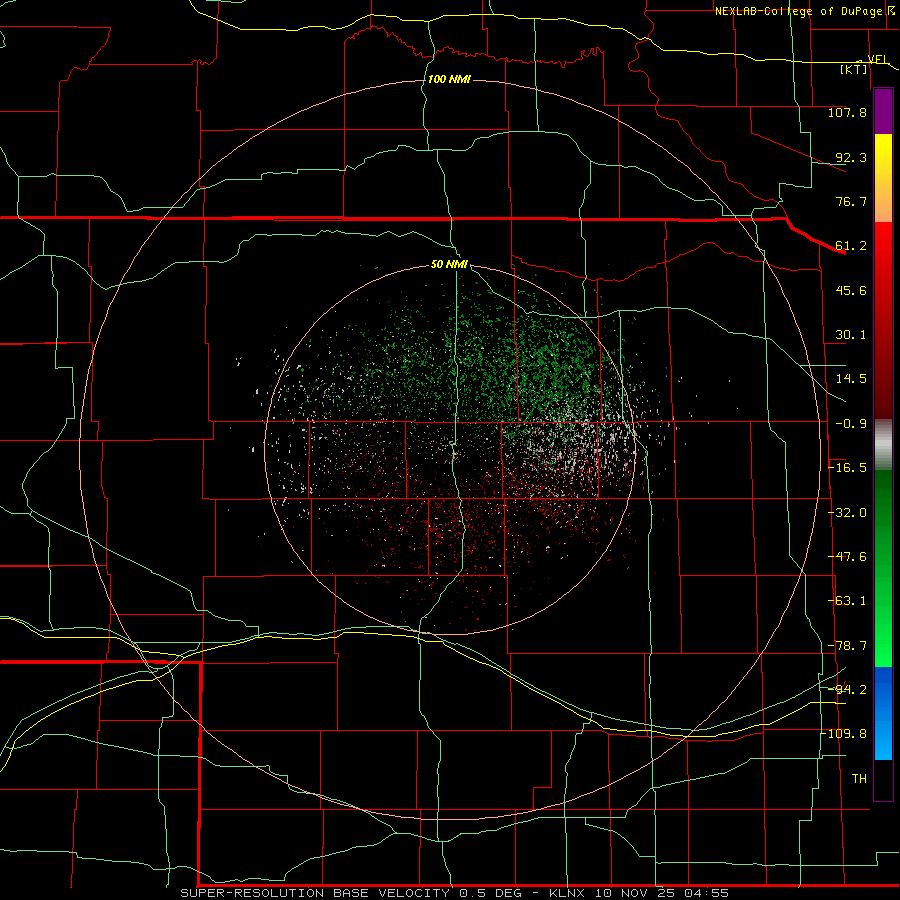
Task: Click the '100 NMI' range ring label
Action: click(449, 79)
